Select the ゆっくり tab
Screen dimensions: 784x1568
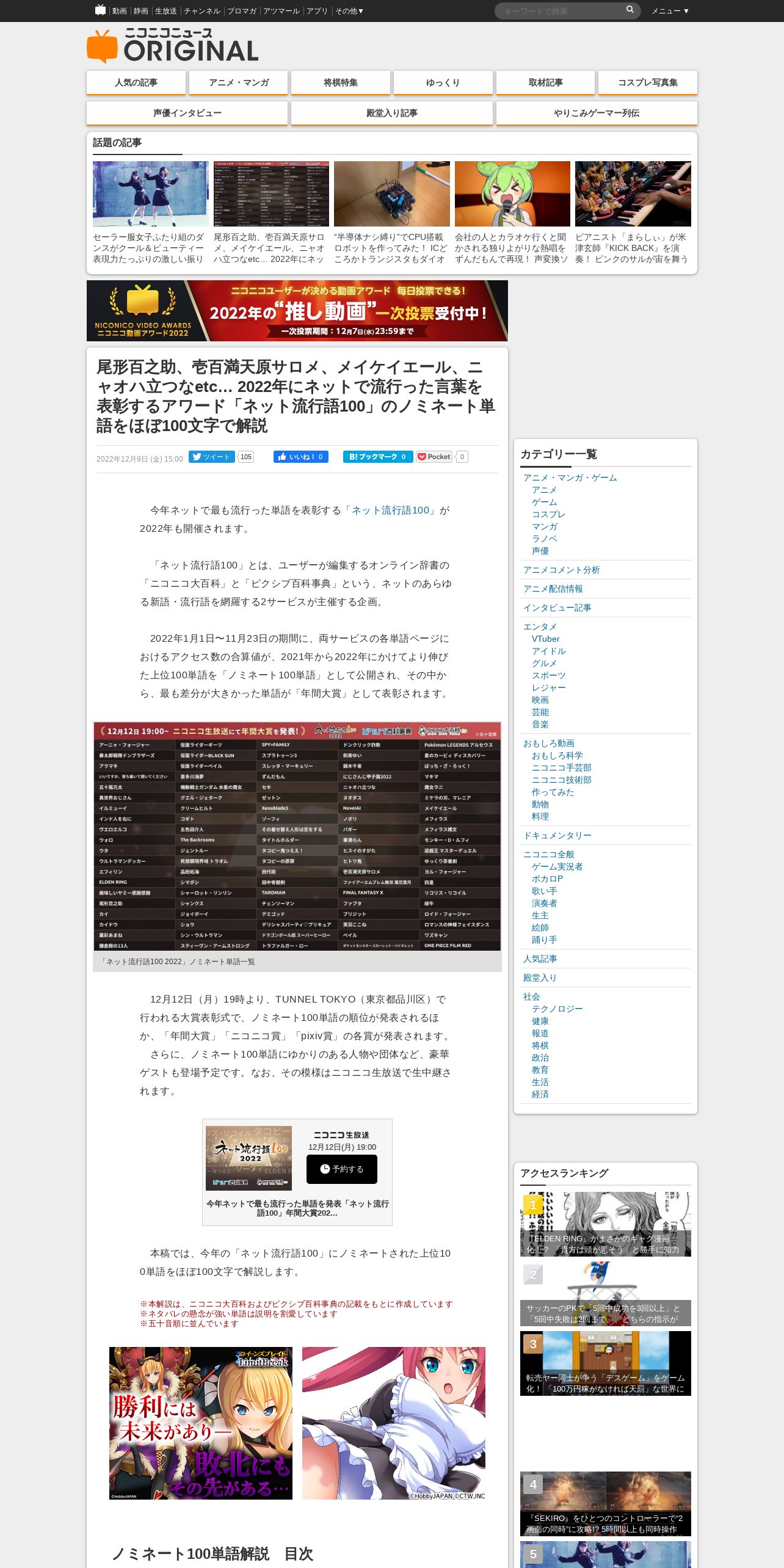[443, 82]
